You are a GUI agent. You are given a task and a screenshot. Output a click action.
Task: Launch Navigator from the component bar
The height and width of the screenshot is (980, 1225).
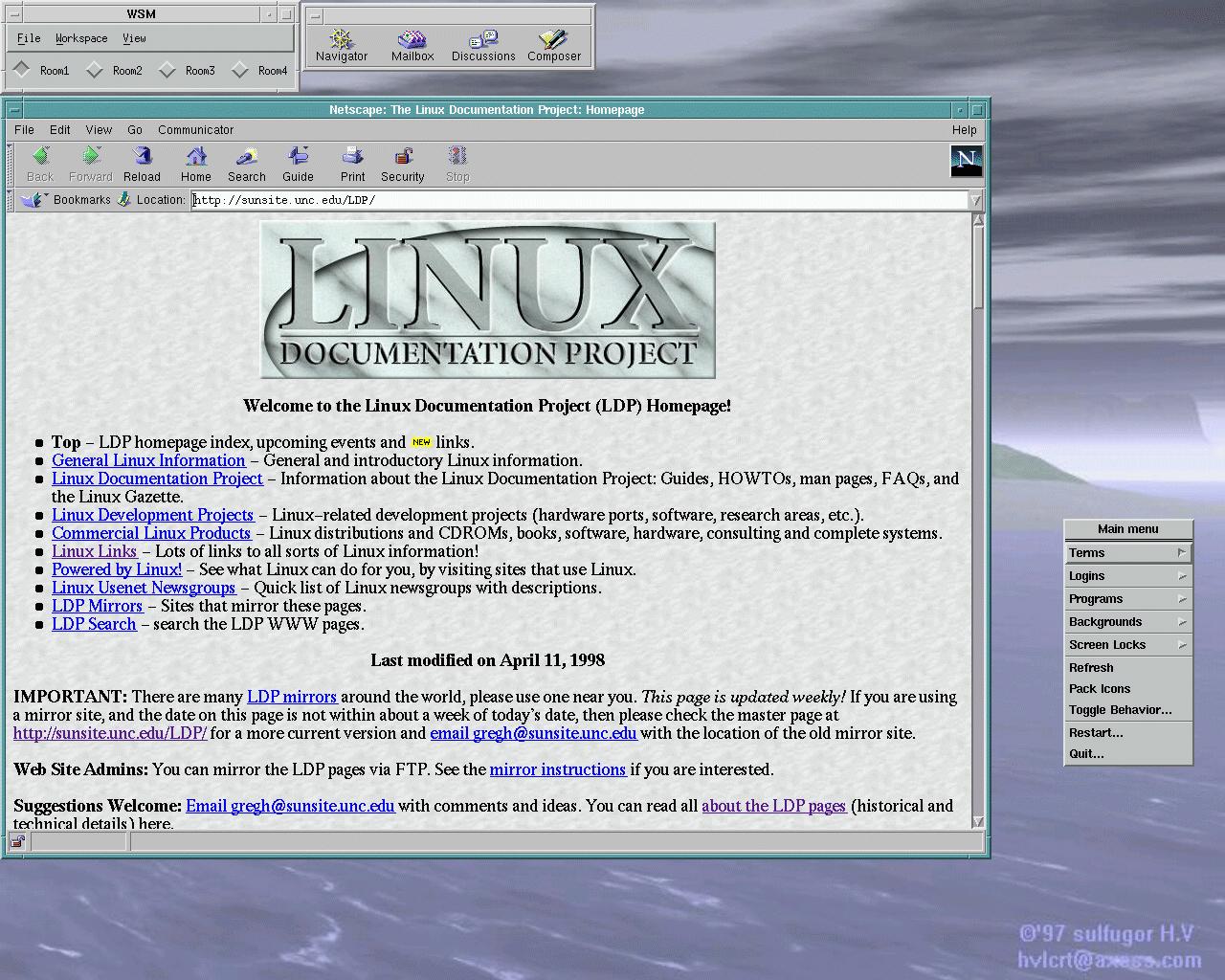(x=342, y=39)
